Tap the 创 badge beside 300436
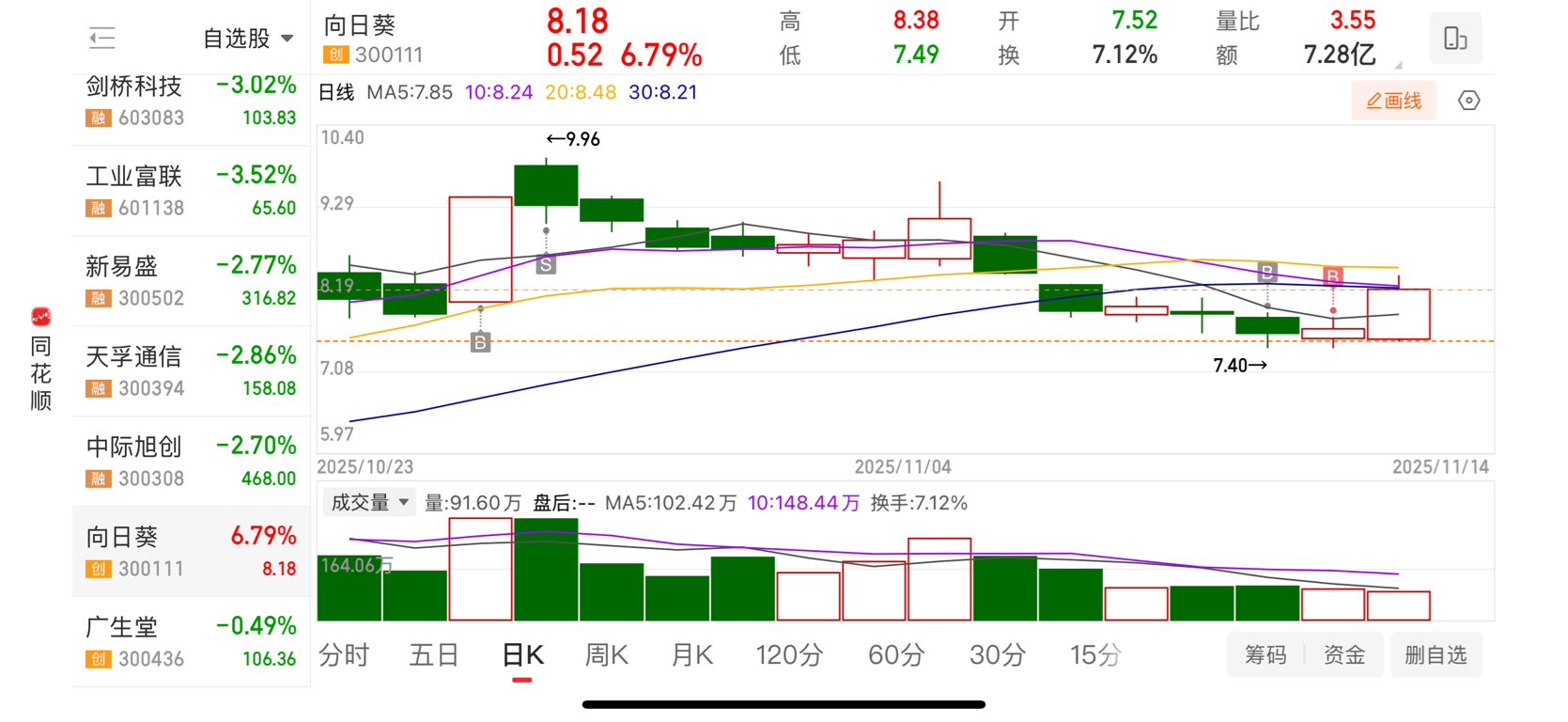The image size is (1568, 722). coord(99,660)
